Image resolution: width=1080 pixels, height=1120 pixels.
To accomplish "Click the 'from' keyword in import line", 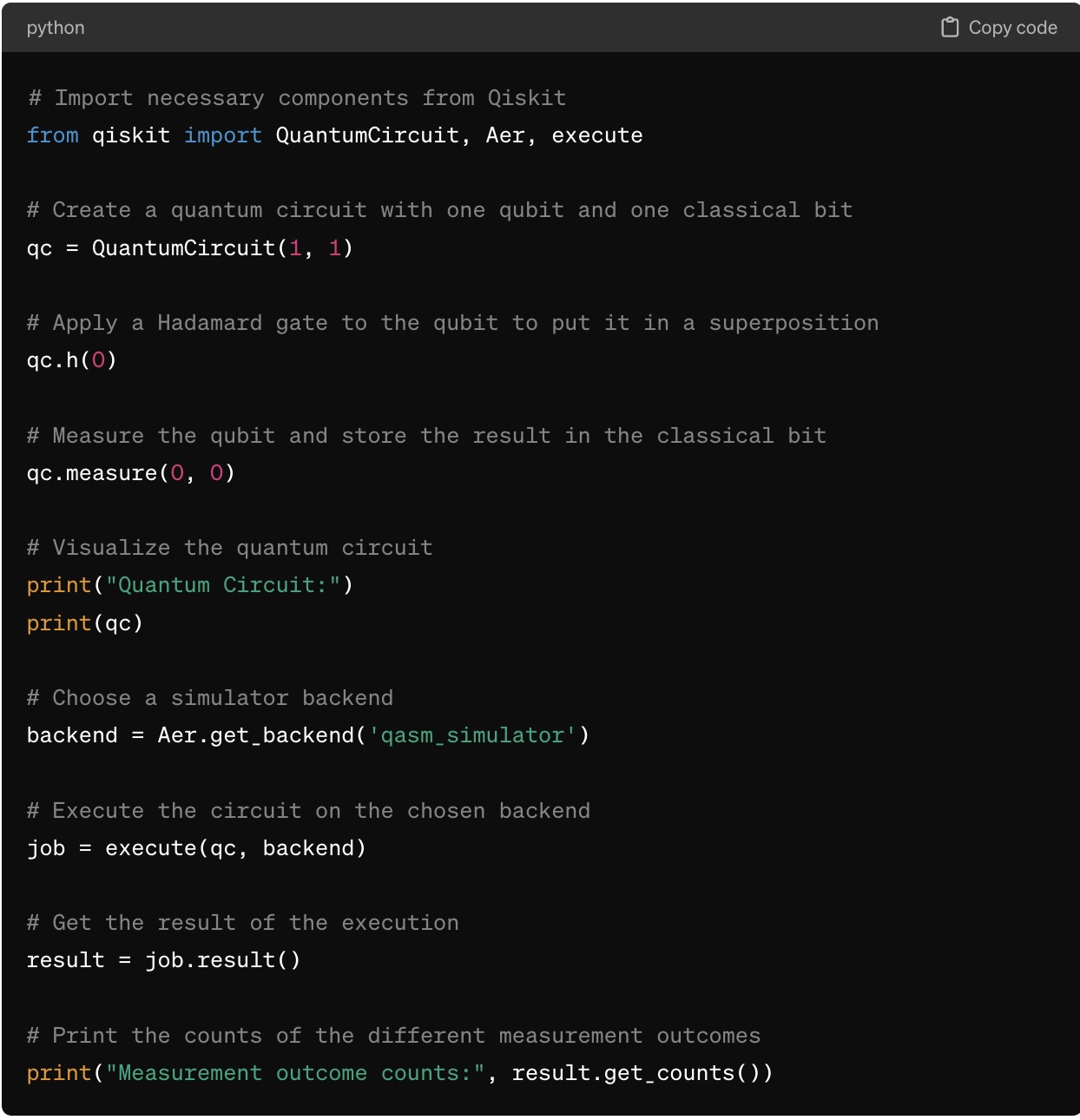I will coord(52,135).
